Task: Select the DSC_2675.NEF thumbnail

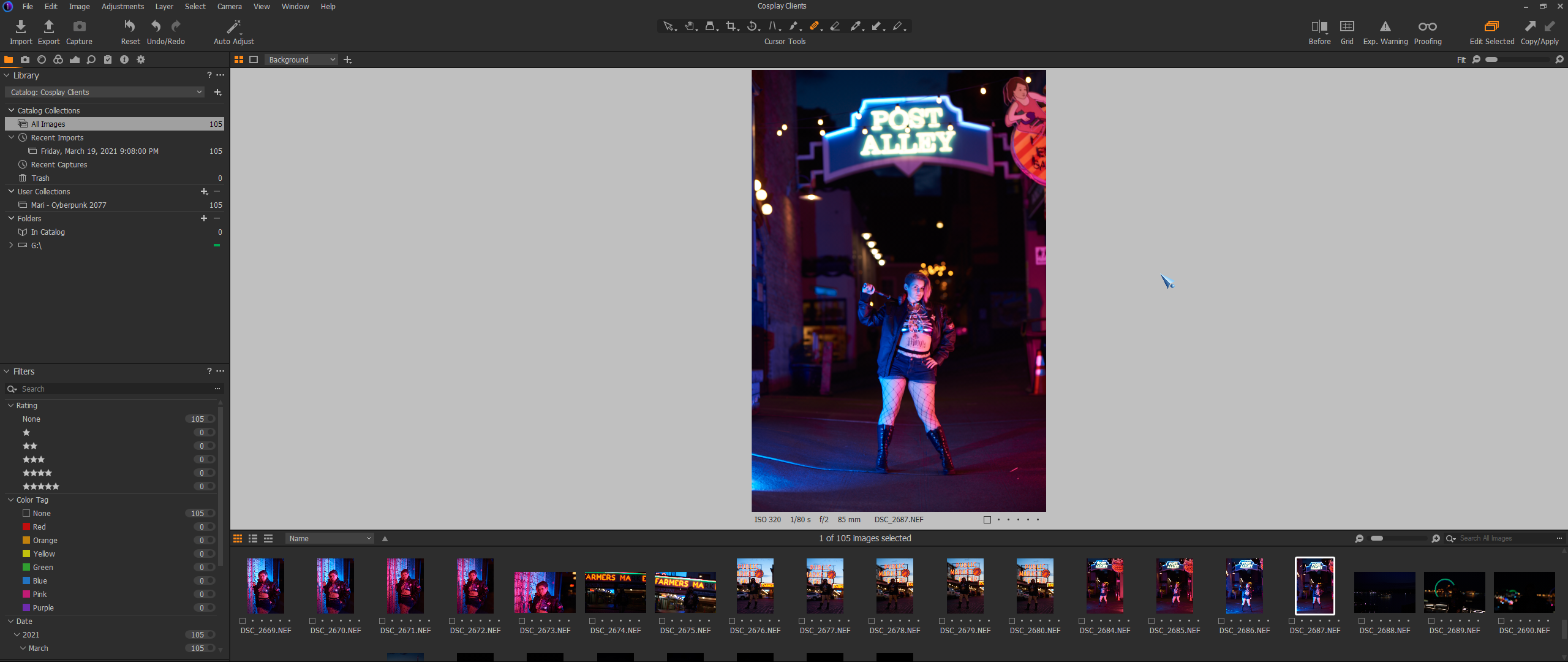Action: coord(685,592)
